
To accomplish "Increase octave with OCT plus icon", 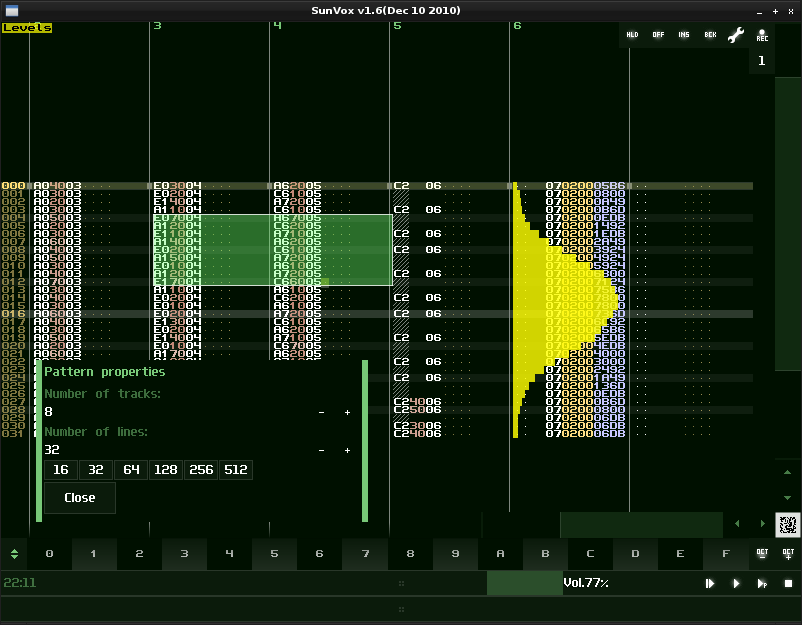I will (788, 554).
